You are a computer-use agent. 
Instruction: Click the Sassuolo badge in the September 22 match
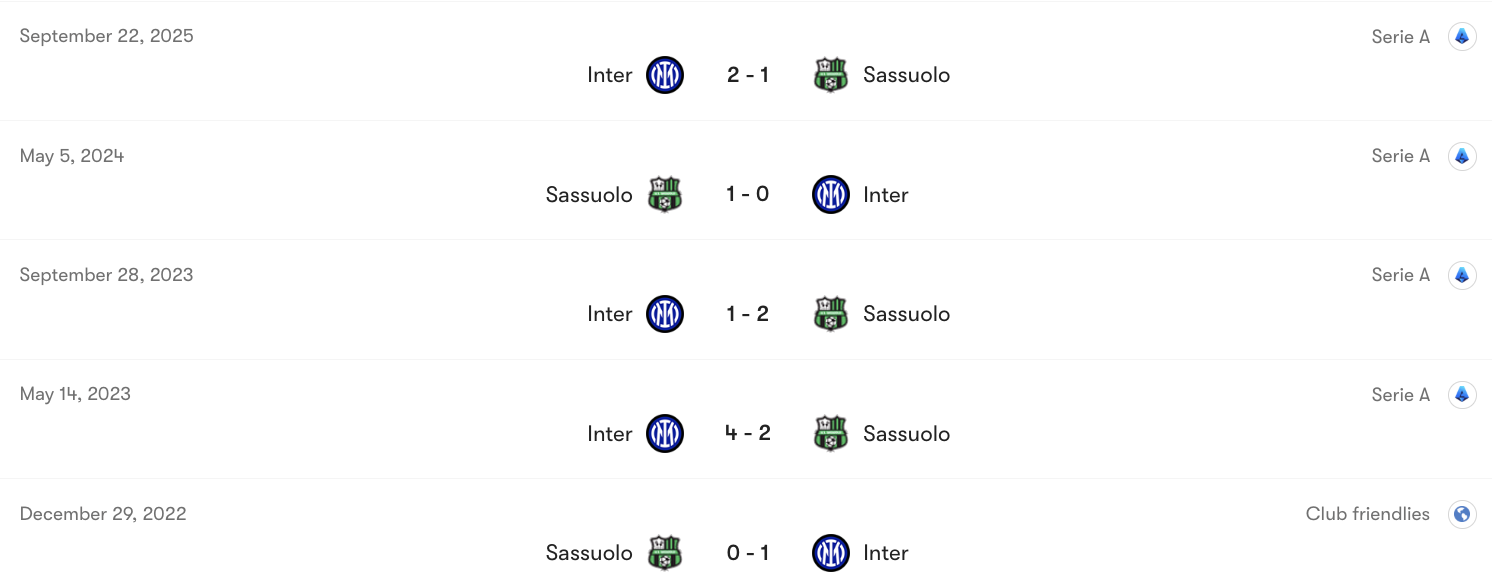[x=830, y=75]
